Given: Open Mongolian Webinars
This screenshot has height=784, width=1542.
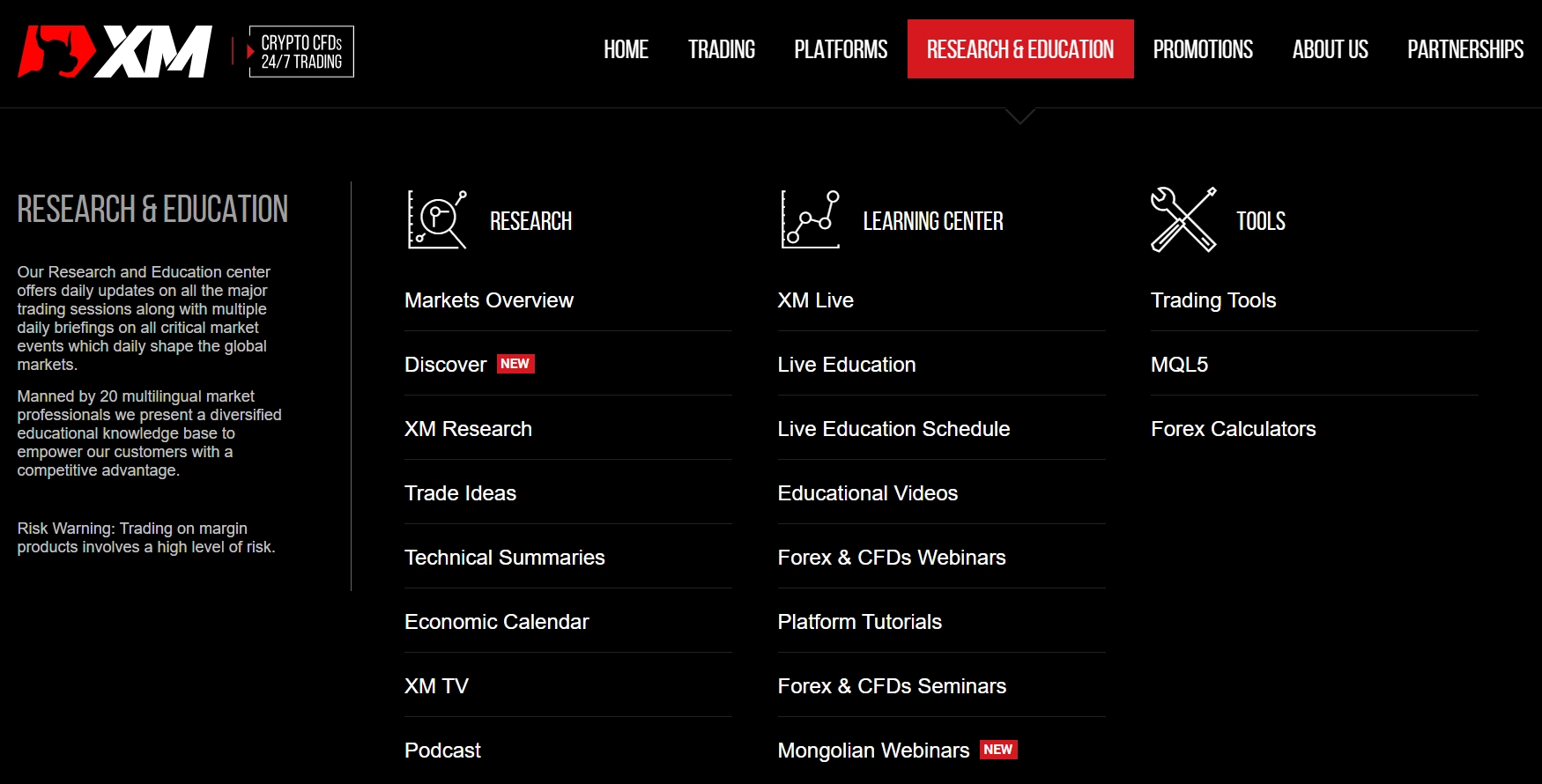Looking at the screenshot, I should [873, 751].
